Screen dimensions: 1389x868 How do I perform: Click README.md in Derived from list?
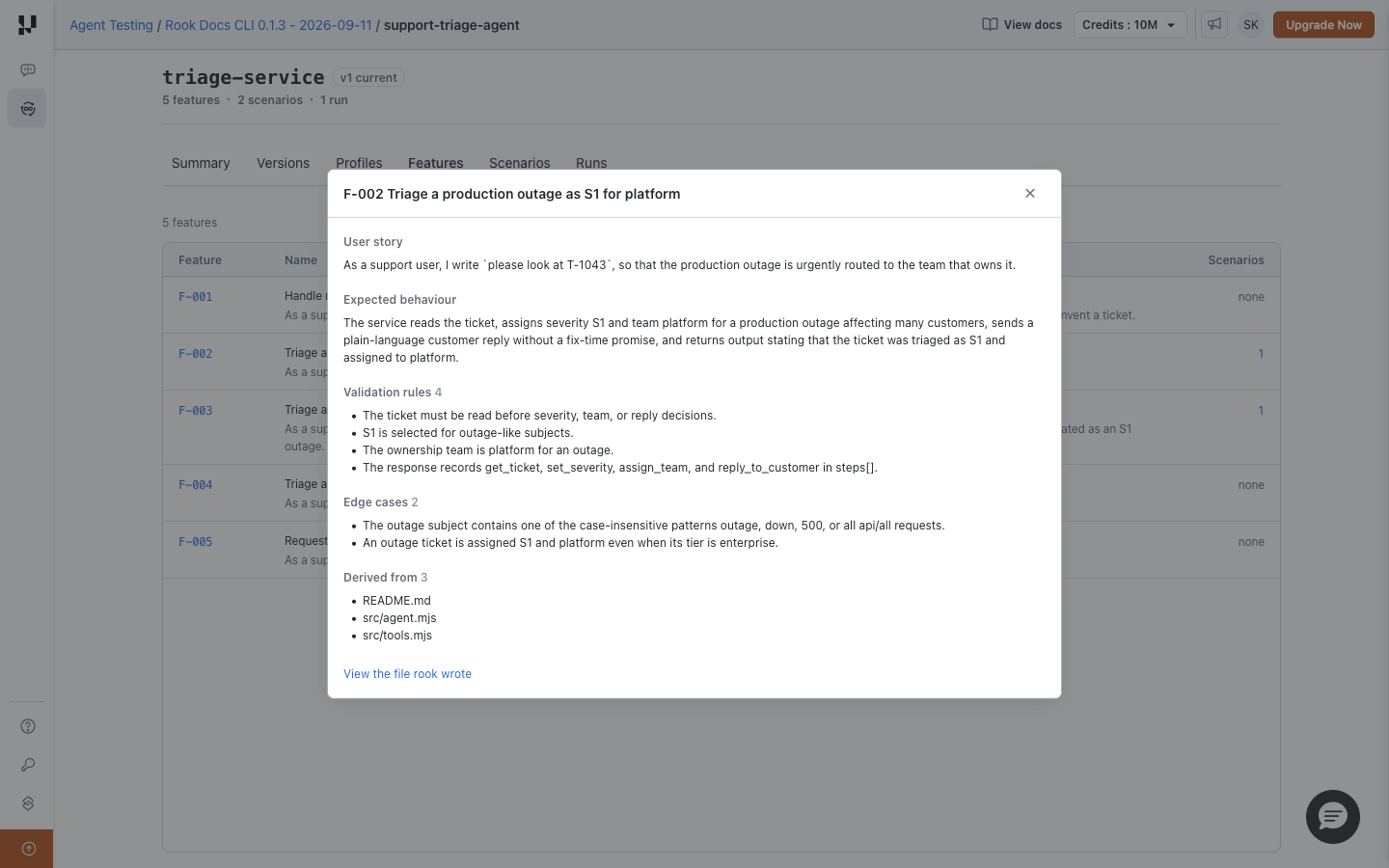point(396,601)
